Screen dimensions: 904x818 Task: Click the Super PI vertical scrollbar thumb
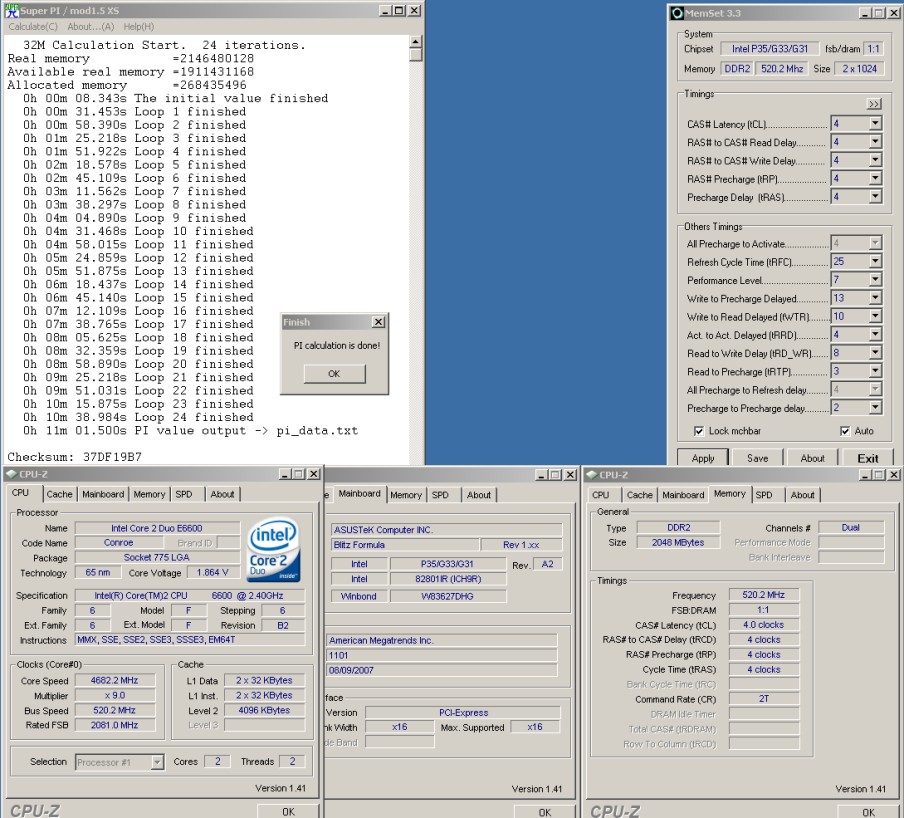pos(416,55)
